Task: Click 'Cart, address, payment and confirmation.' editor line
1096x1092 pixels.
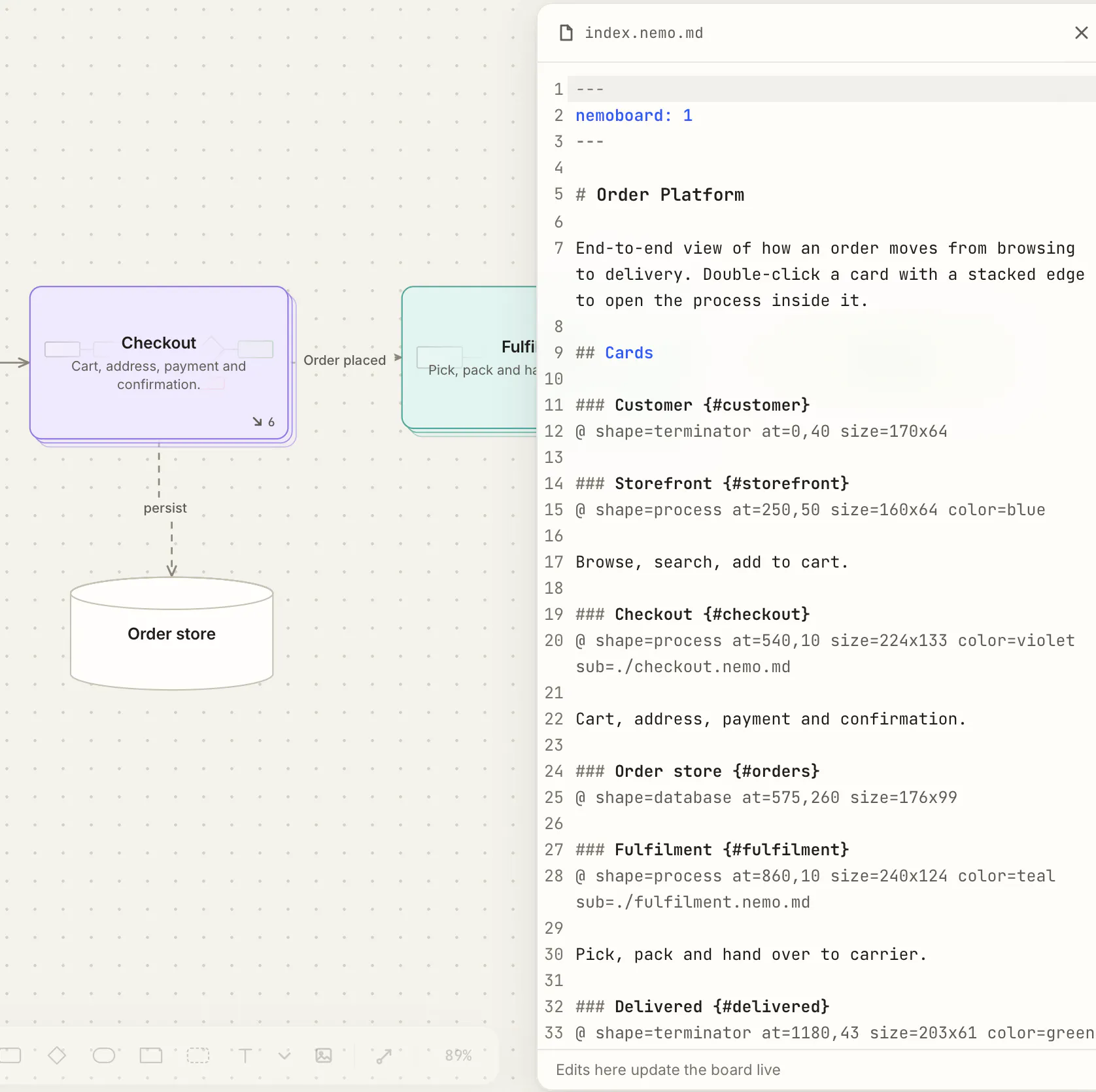Action: pos(770,719)
